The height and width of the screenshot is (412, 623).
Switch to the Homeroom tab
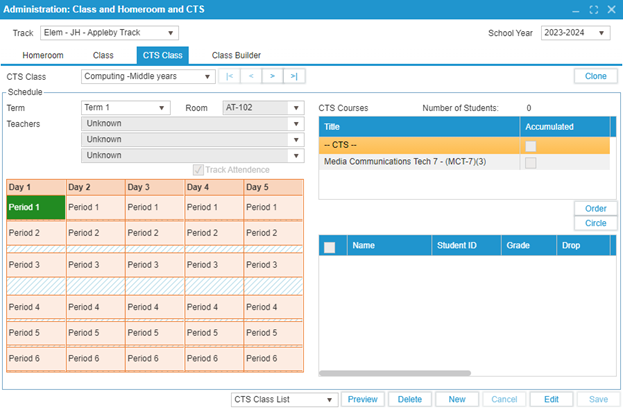pyautogui.click(x=42, y=55)
